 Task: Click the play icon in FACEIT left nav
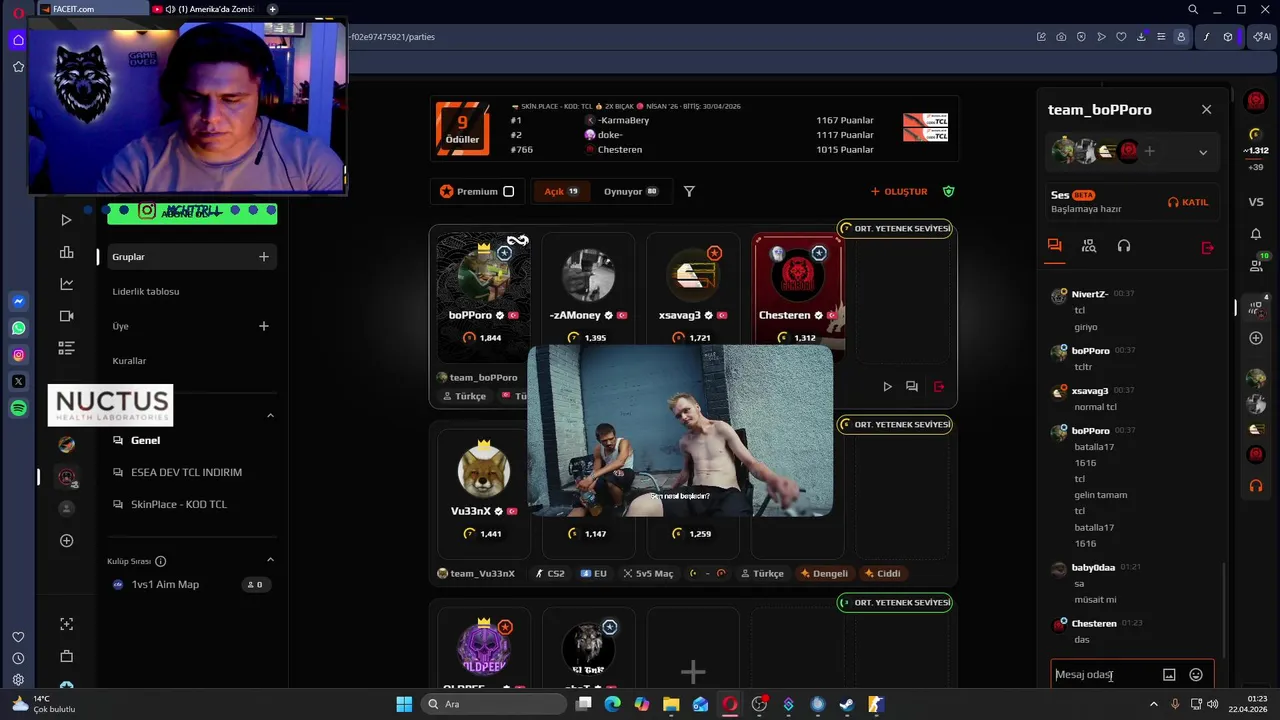coord(66,220)
